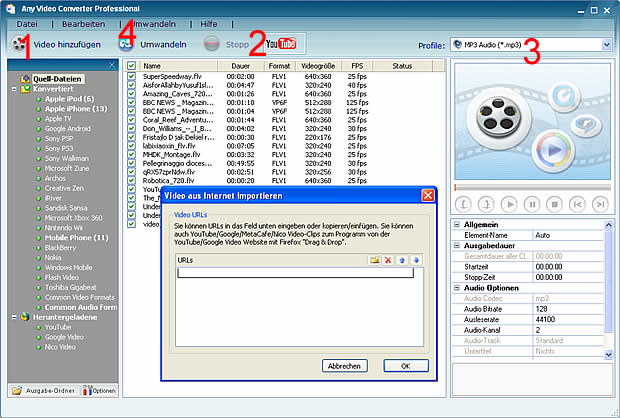The image size is (620, 418).
Task: Select Apple iPhone (13) category
Action: pyautogui.click(x=76, y=109)
